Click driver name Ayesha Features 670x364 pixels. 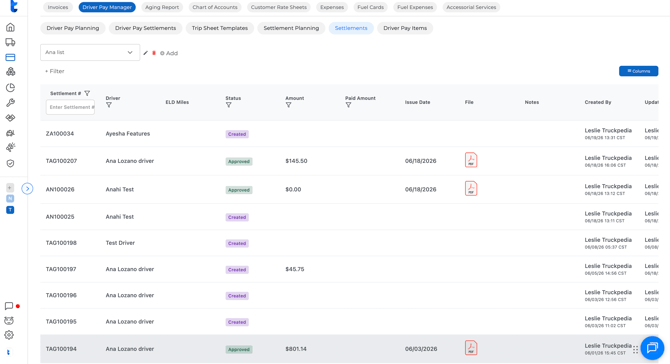tap(128, 134)
